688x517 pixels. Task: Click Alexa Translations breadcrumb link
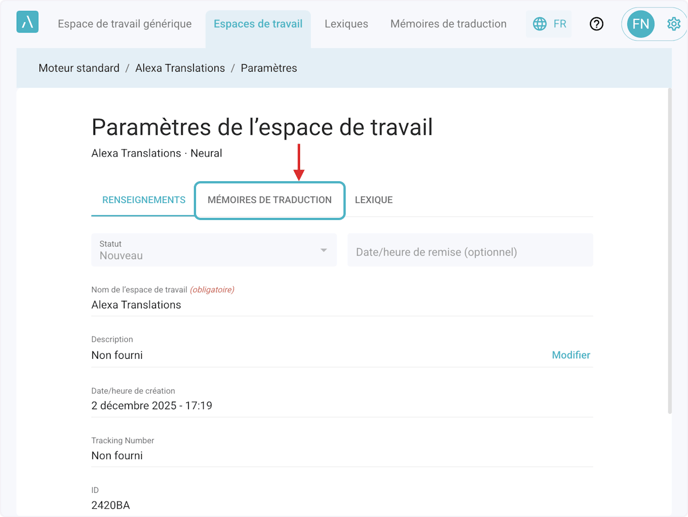point(180,68)
